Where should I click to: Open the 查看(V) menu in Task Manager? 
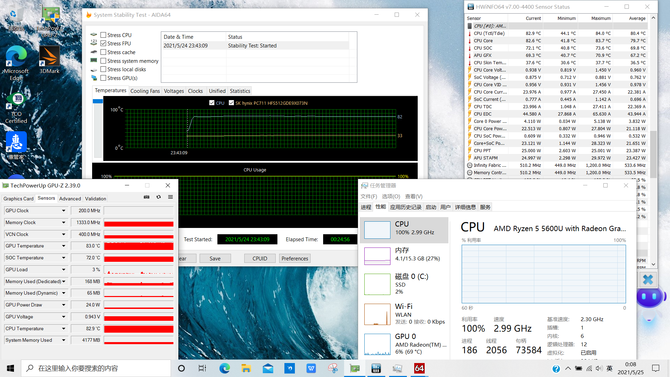(x=414, y=197)
